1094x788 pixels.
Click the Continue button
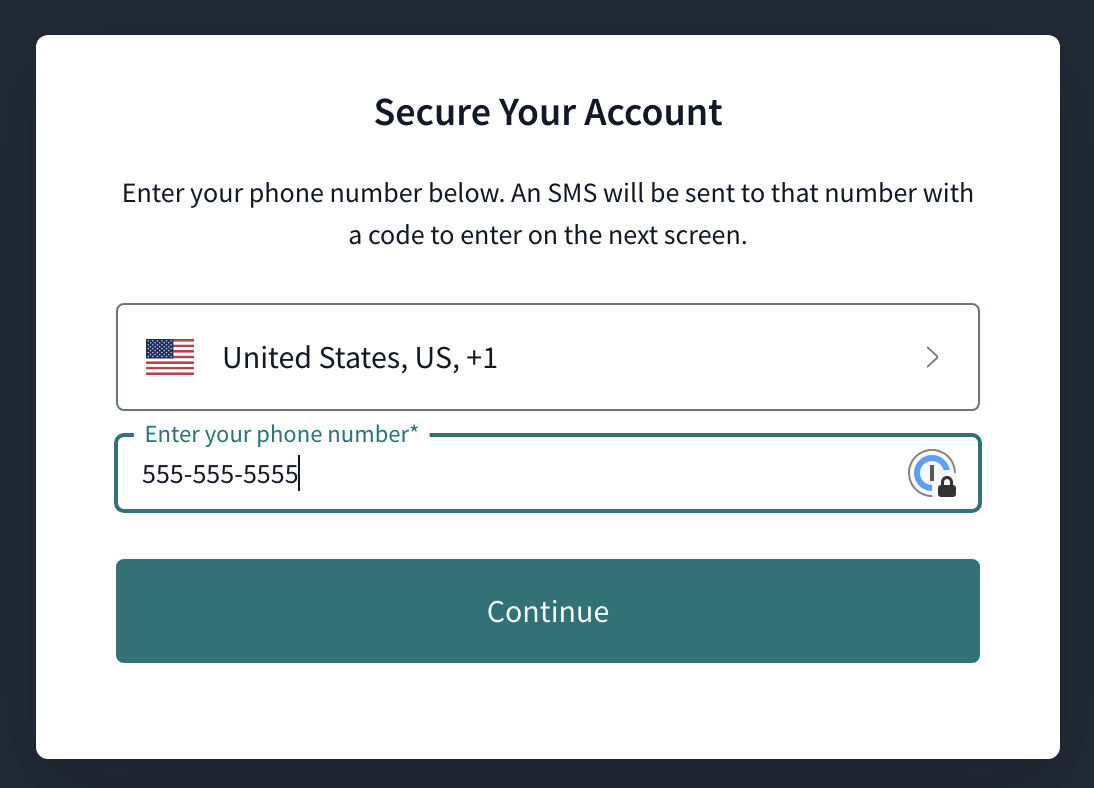tap(548, 611)
